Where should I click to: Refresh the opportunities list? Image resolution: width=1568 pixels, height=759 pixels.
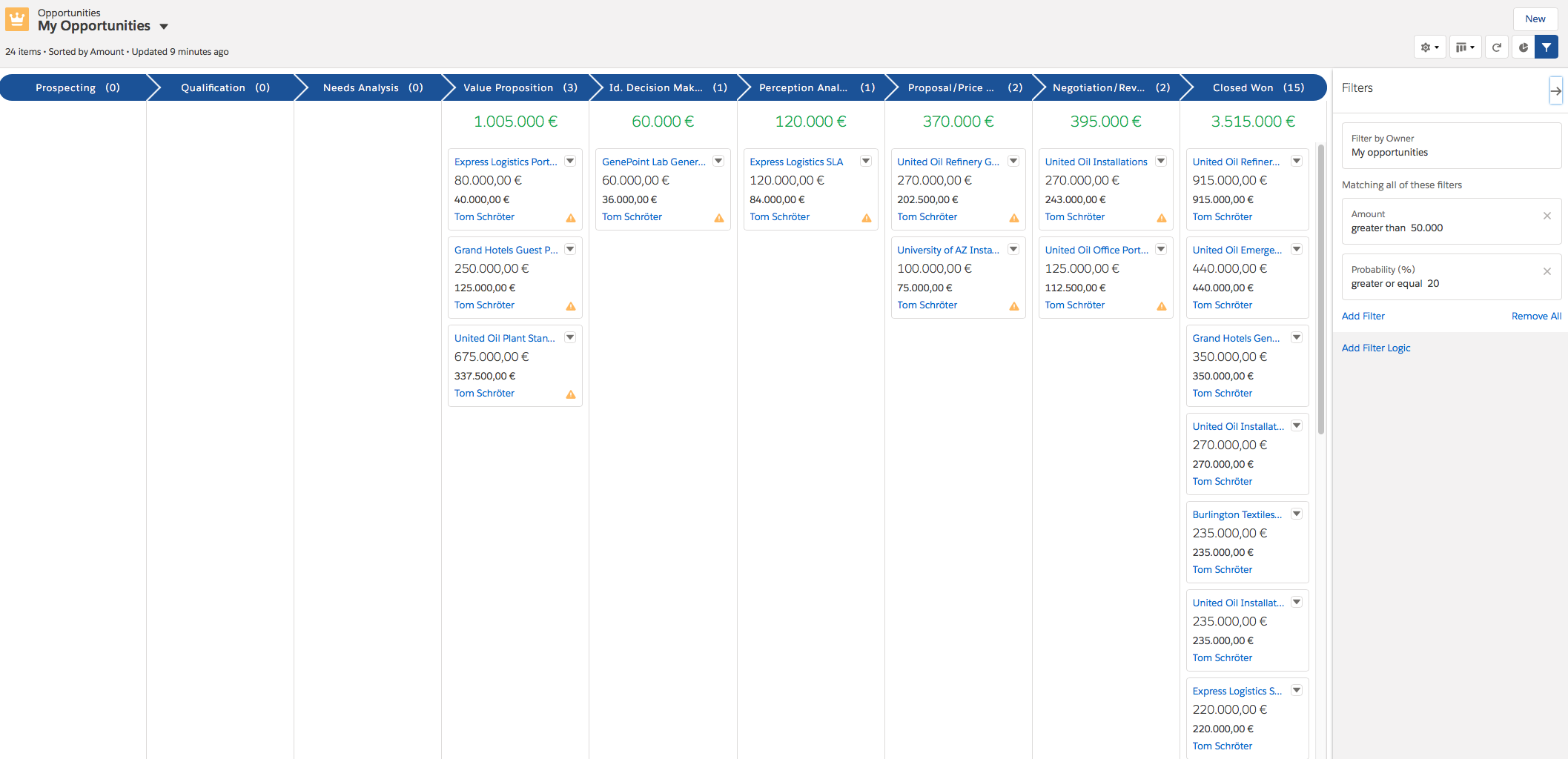[x=1497, y=47]
